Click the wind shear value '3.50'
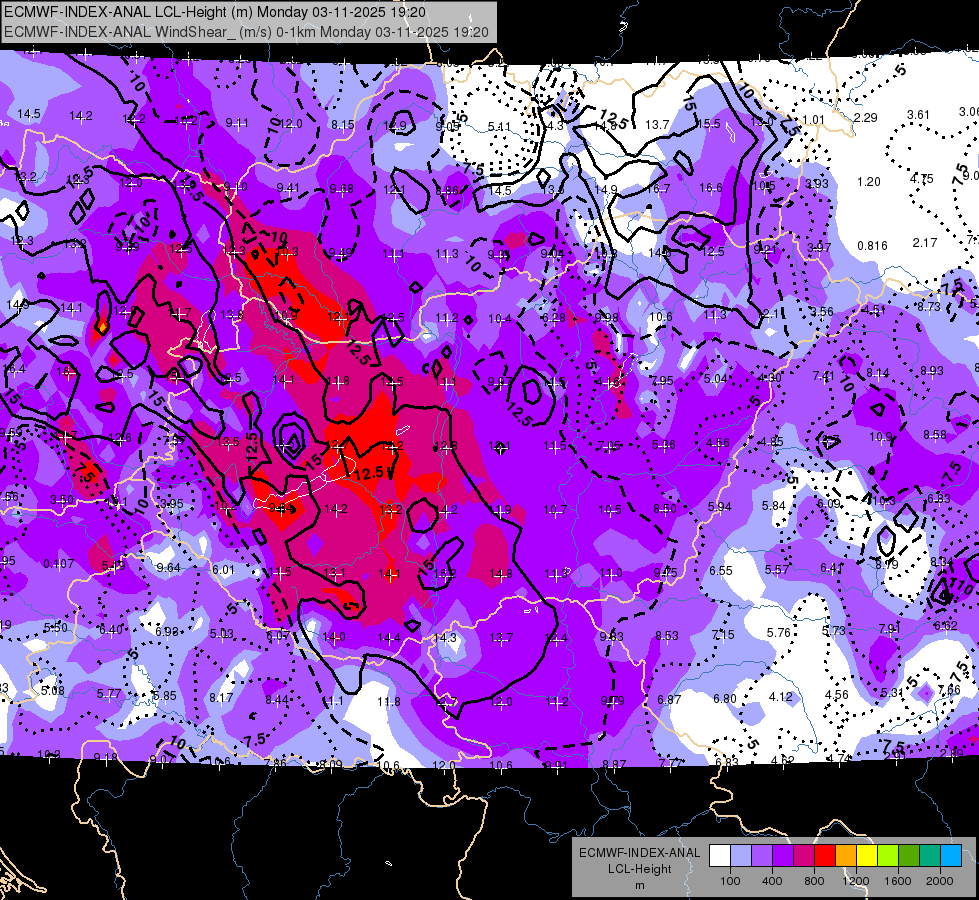This screenshot has height=900, width=979. click(x=61, y=500)
